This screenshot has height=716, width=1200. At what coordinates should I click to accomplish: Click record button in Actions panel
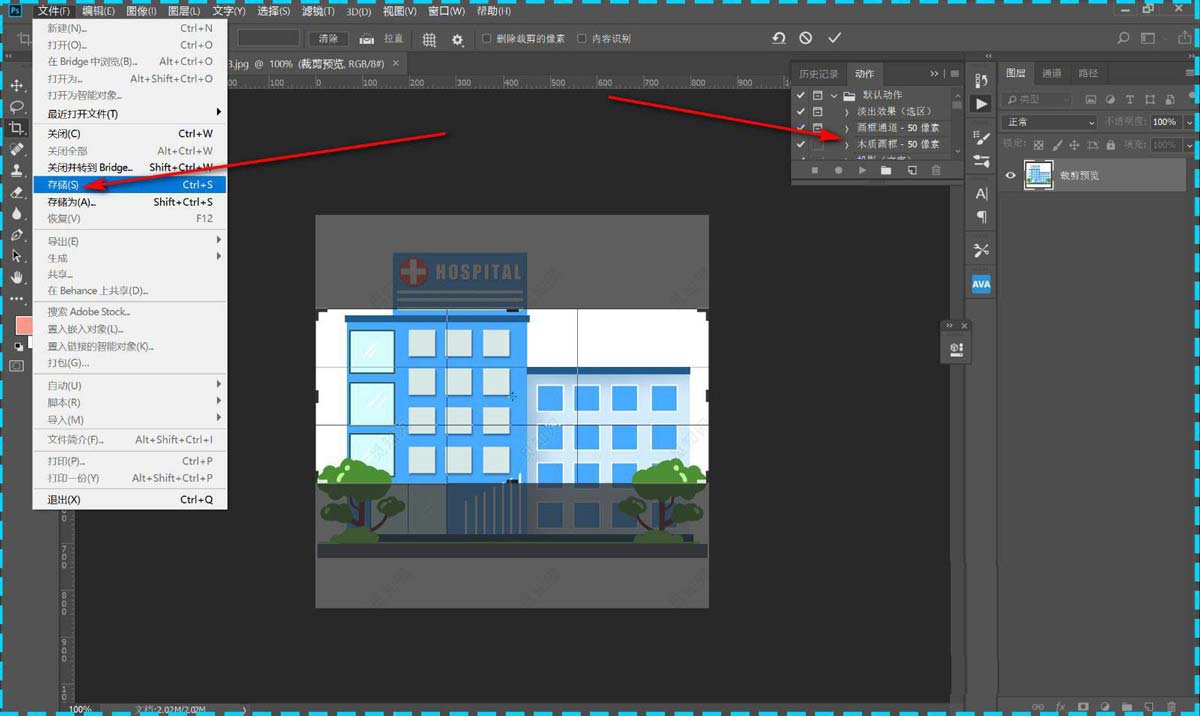point(838,171)
